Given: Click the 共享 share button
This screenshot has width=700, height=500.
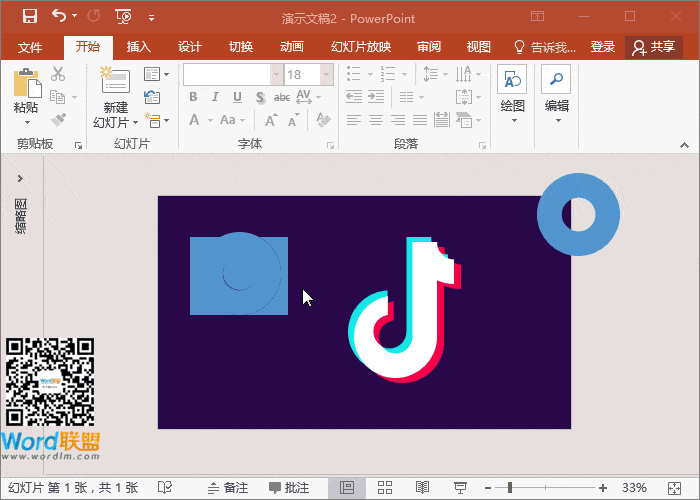Looking at the screenshot, I should tap(654, 47).
